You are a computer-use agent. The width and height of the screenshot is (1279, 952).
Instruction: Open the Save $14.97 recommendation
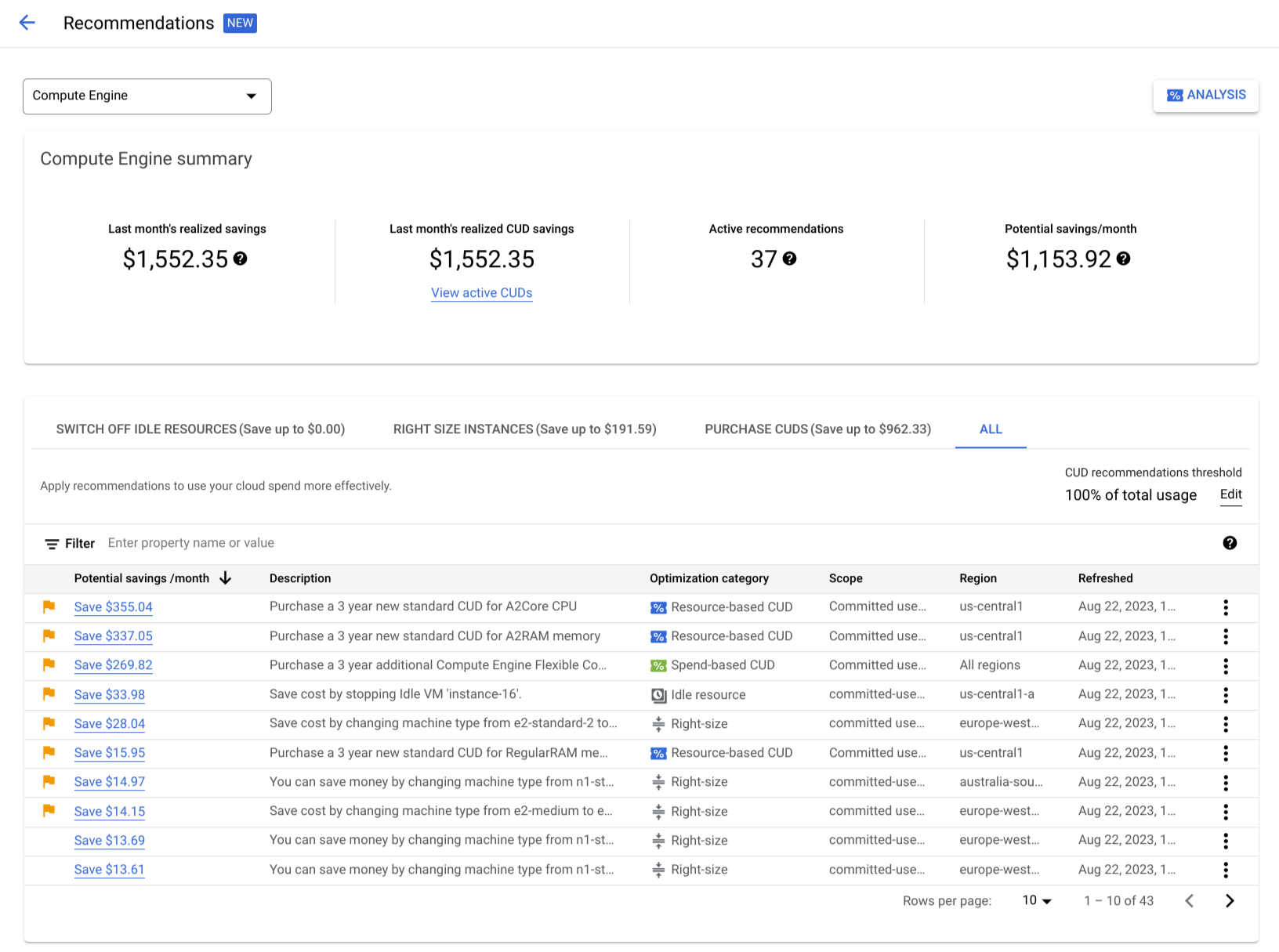110,782
